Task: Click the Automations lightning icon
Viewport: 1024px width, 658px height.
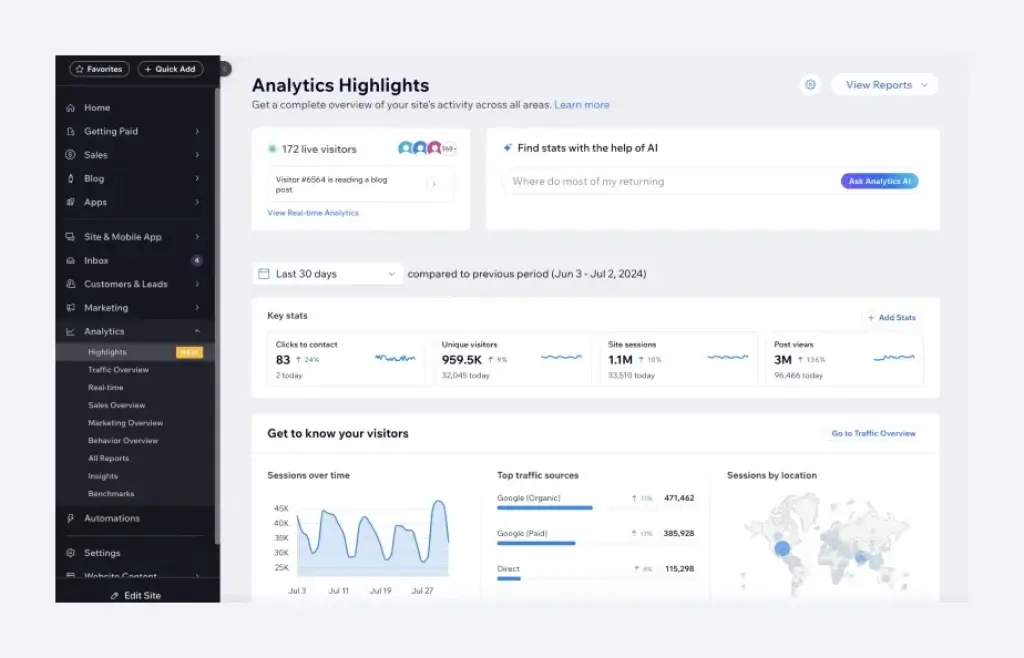Action: coord(71,518)
